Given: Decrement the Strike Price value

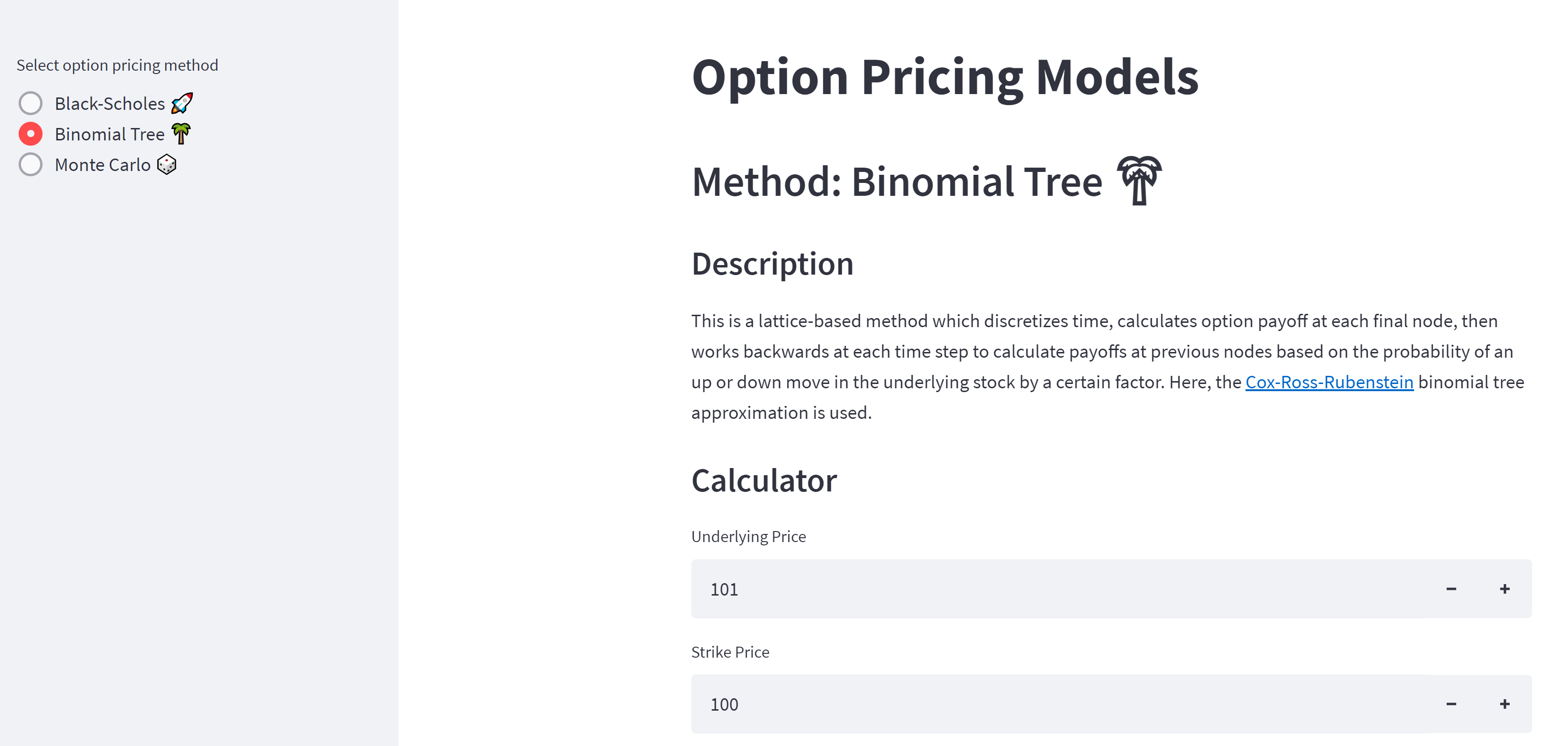Looking at the screenshot, I should tap(1452, 704).
